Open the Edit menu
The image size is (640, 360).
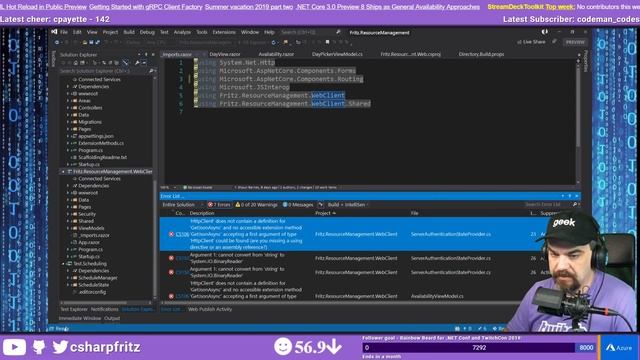(x=77, y=32)
